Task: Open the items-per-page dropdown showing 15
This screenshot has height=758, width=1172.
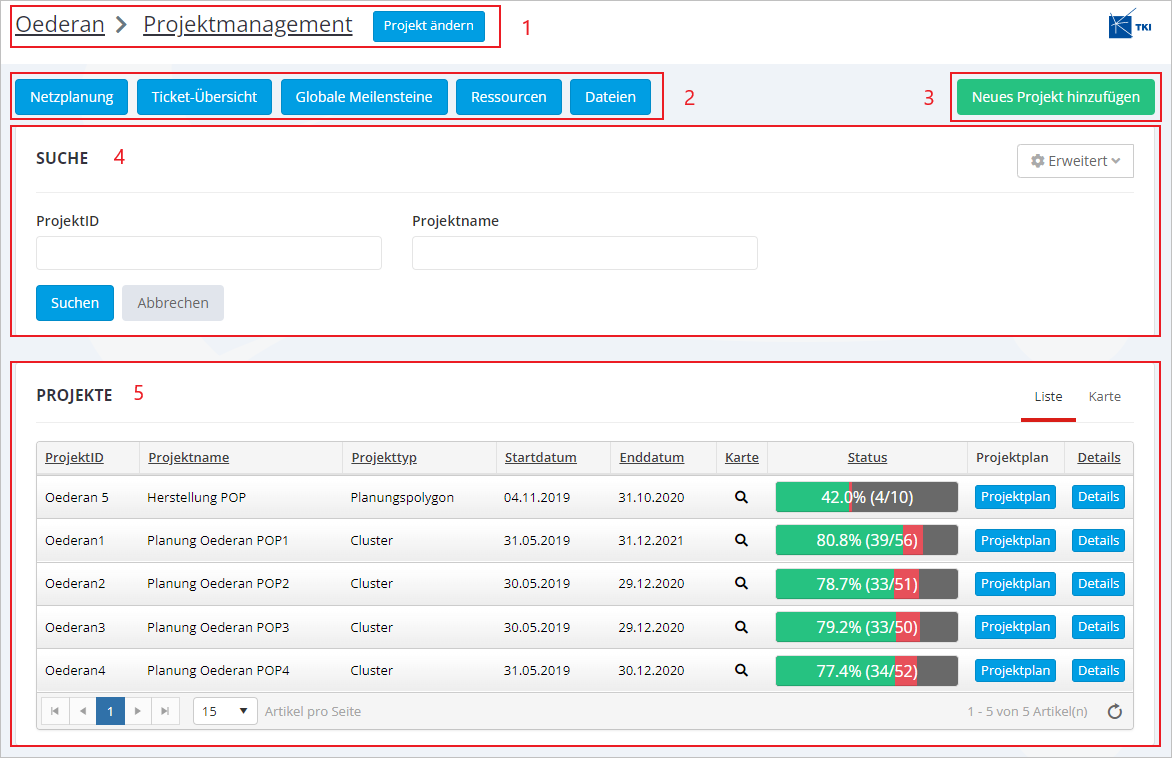Action: (x=225, y=711)
